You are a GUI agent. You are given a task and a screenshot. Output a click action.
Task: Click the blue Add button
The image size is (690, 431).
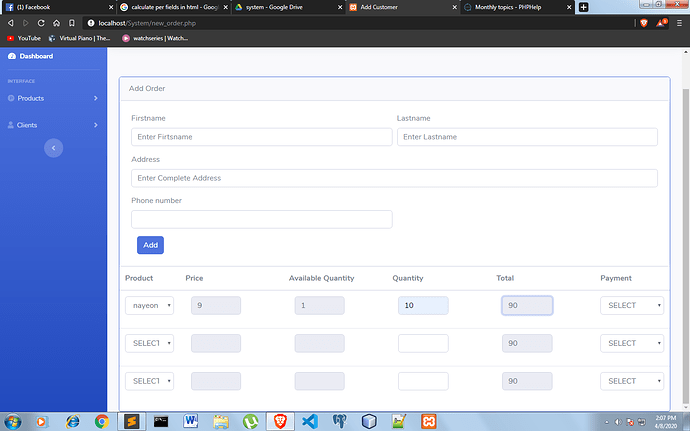pyautogui.click(x=150, y=245)
